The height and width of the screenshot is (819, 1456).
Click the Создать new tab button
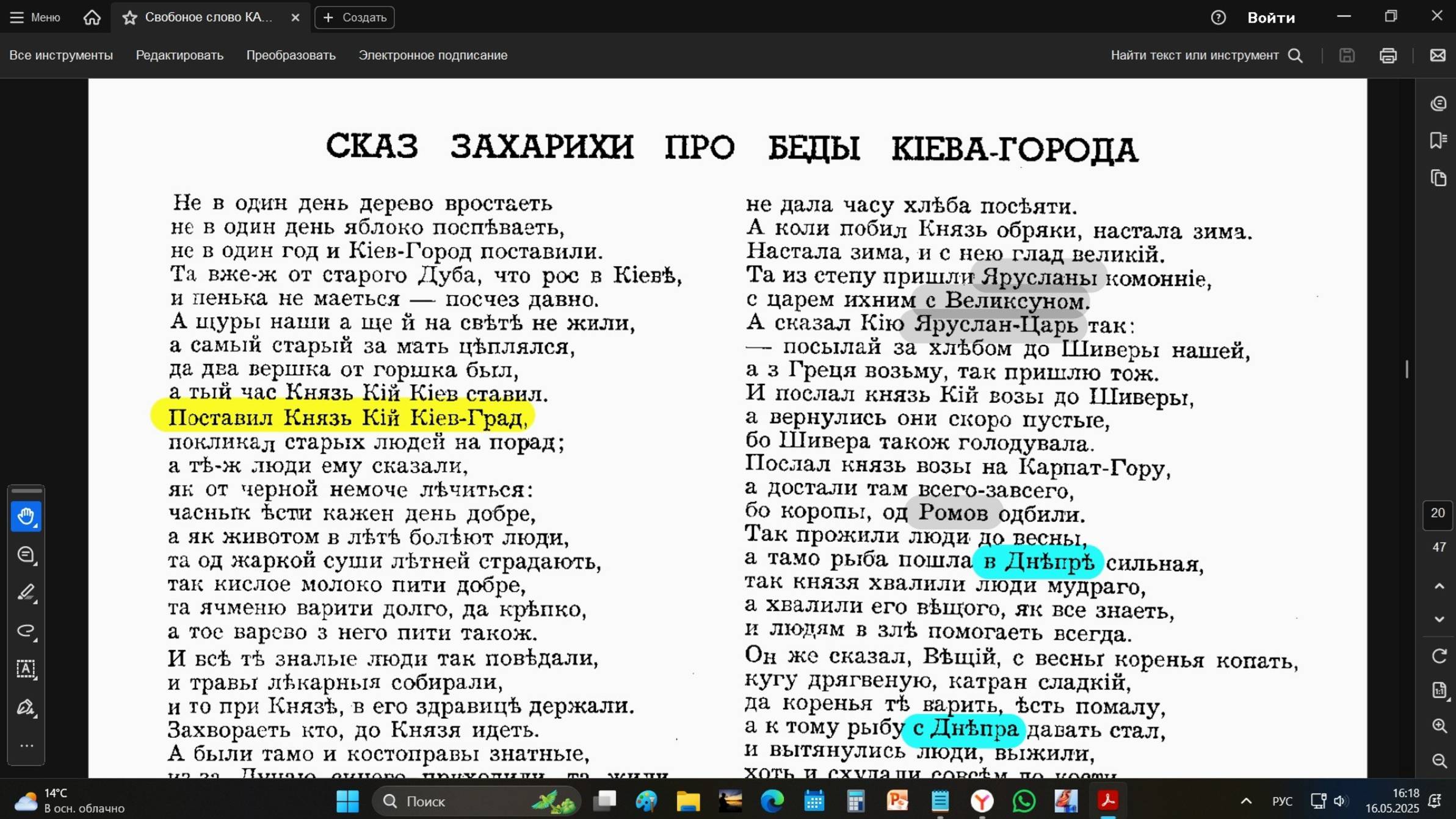click(355, 18)
